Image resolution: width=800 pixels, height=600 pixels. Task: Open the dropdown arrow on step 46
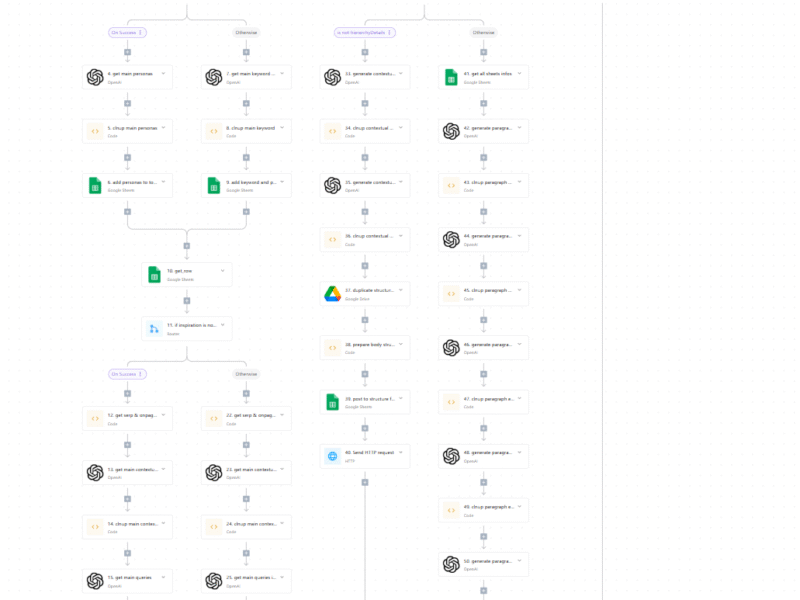[519, 344]
